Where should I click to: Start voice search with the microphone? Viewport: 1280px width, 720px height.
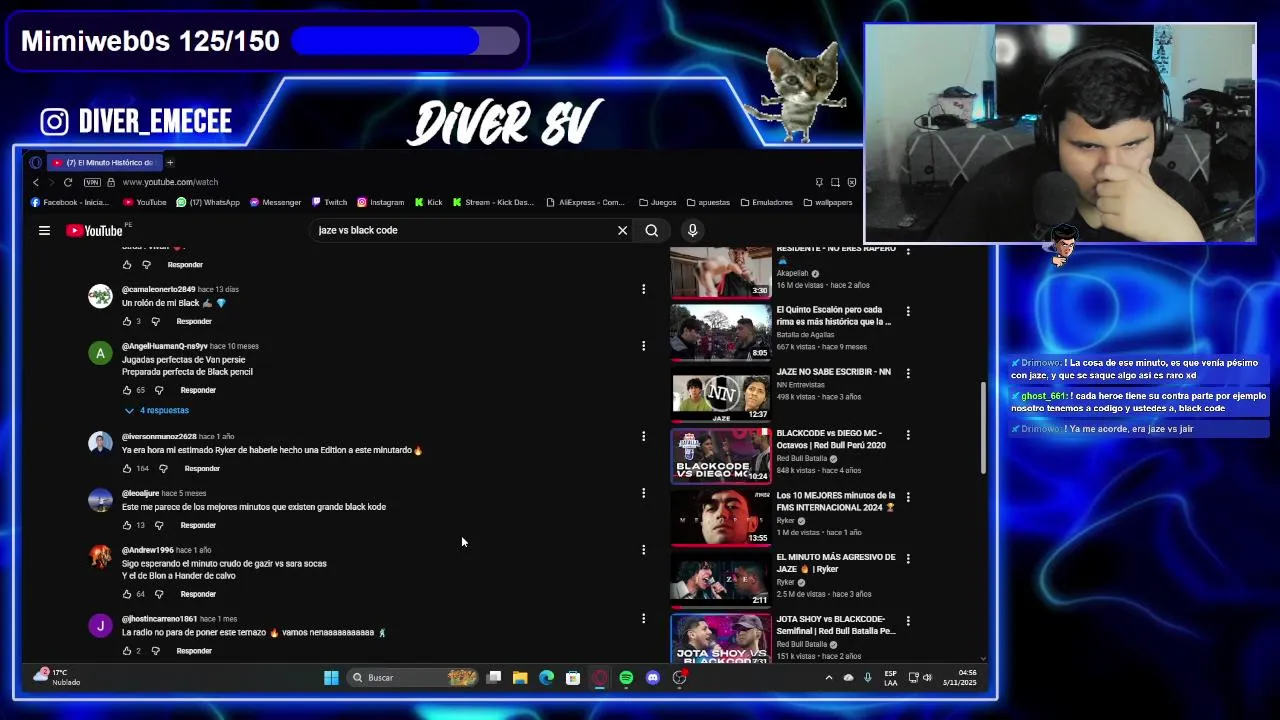tap(692, 230)
